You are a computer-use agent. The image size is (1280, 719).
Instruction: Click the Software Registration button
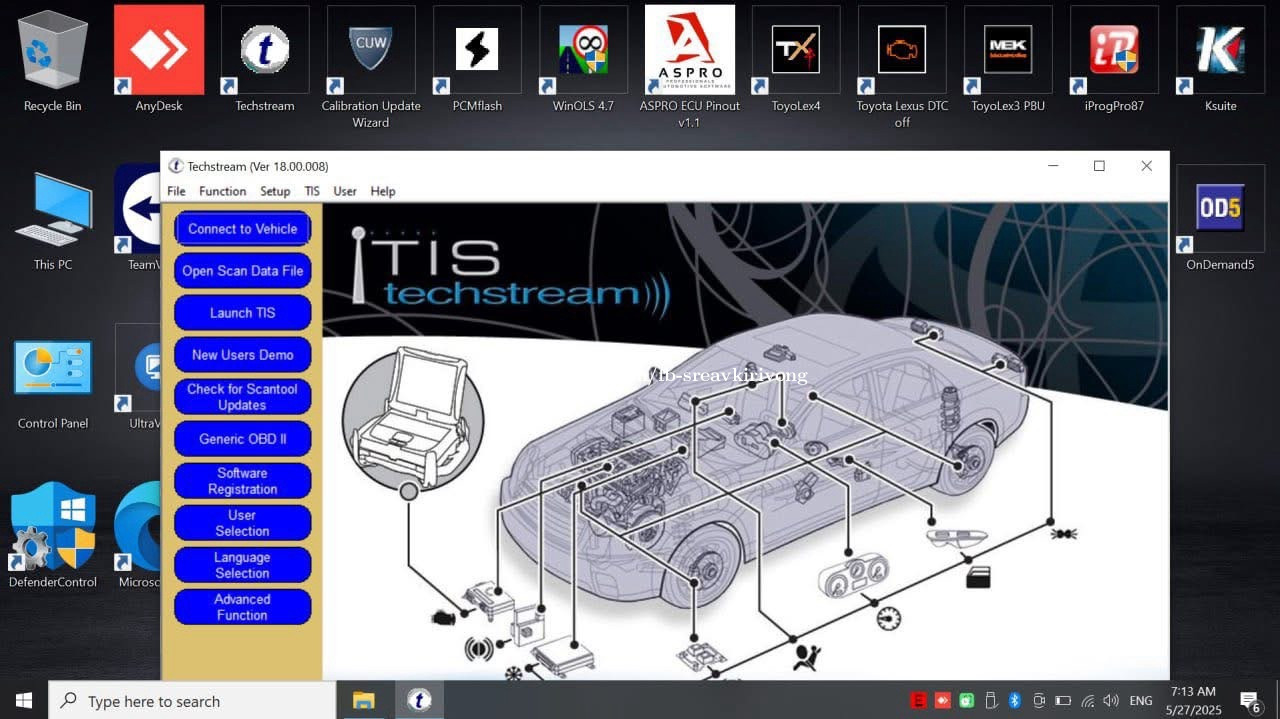243,481
